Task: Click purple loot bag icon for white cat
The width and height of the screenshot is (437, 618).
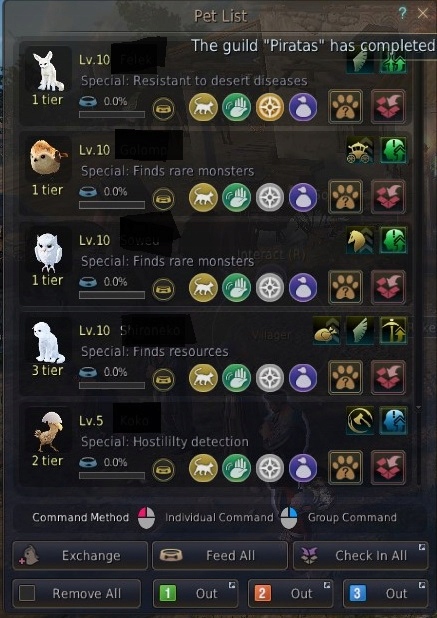Action: pos(303,378)
